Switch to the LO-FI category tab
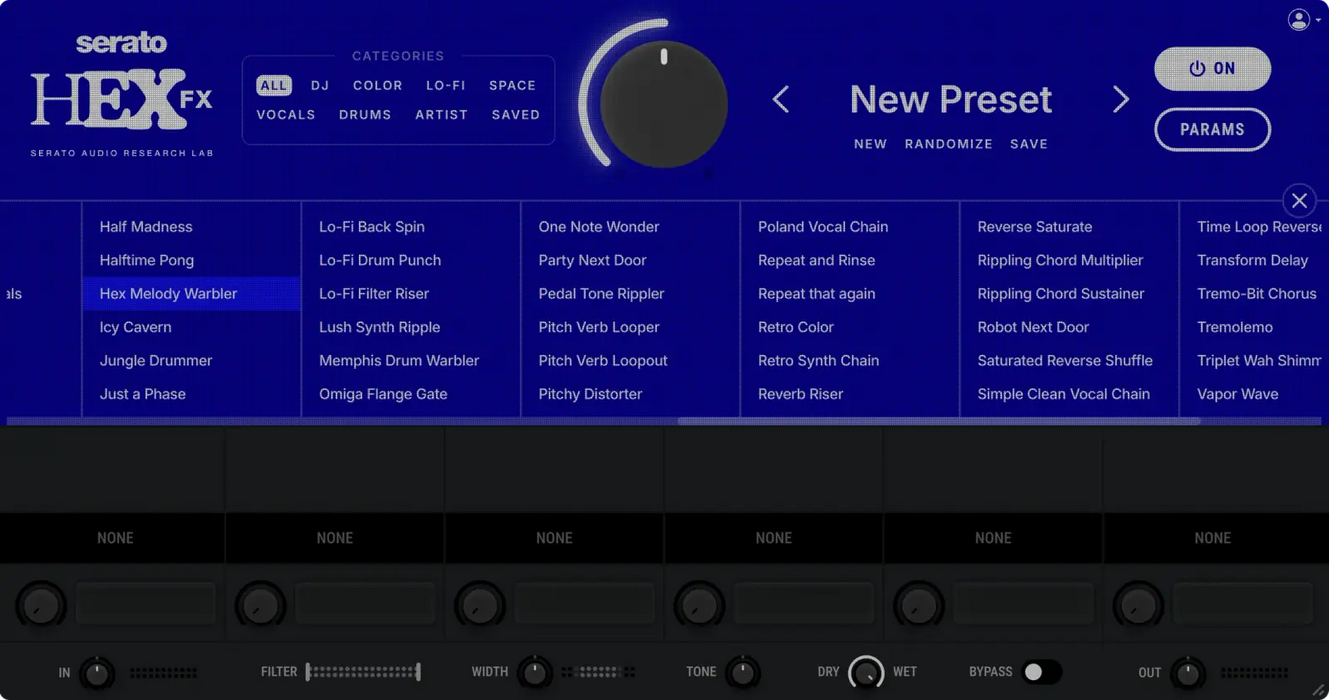The image size is (1329, 700). point(445,85)
